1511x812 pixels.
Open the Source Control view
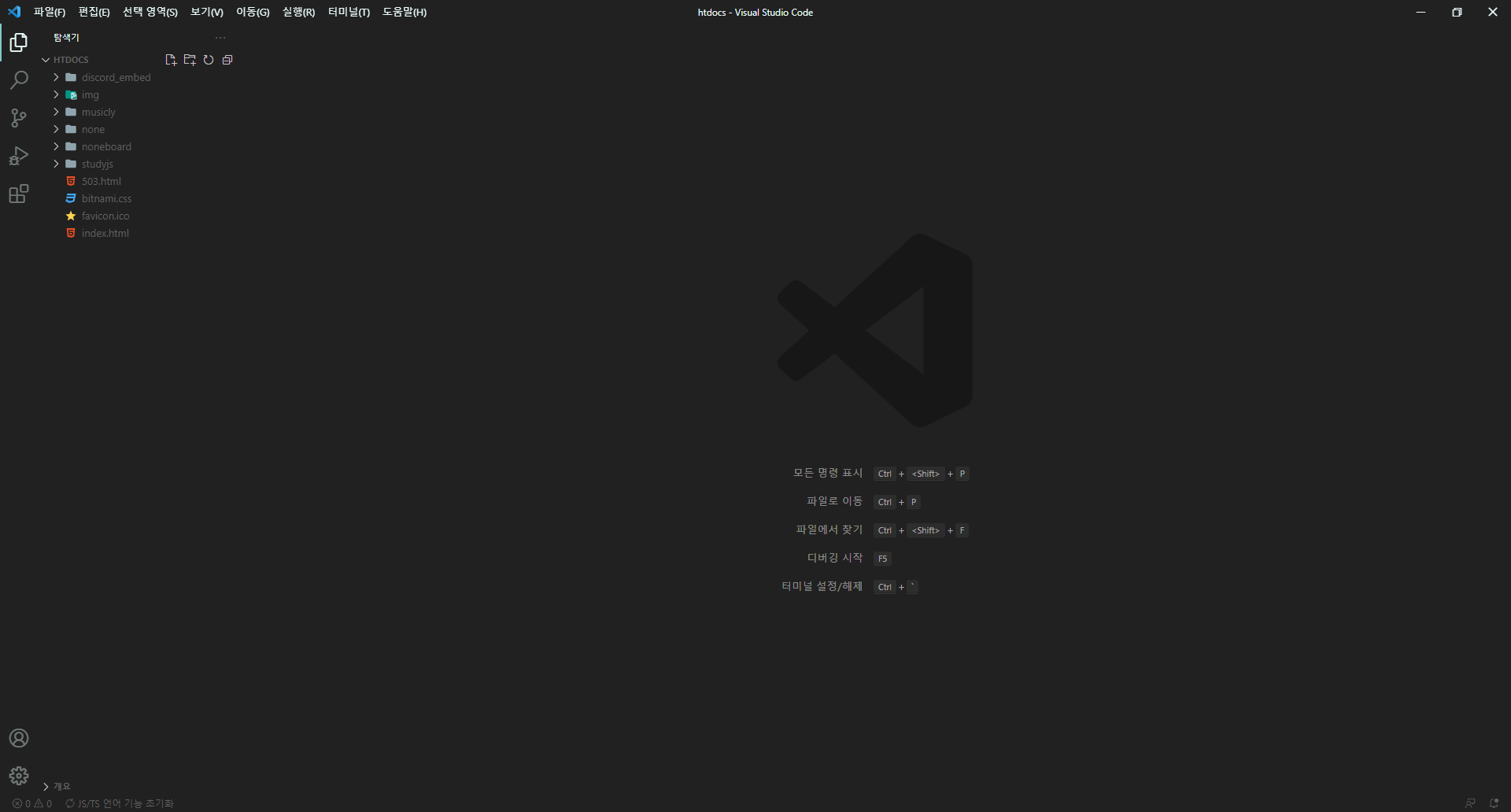(19, 118)
